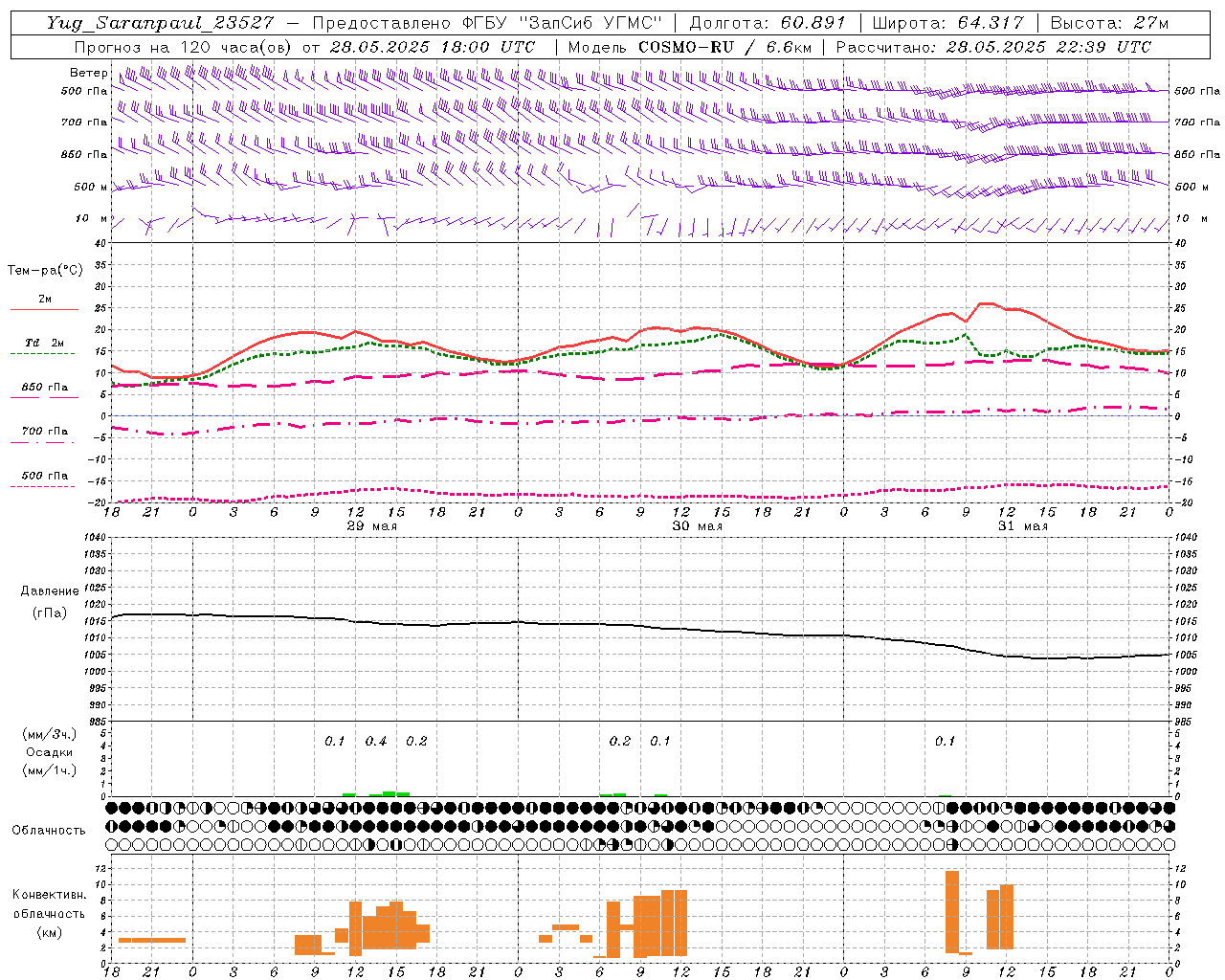Click the '31 мая' date label
The height and width of the screenshot is (980, 1225).
tap(1022, 525)
